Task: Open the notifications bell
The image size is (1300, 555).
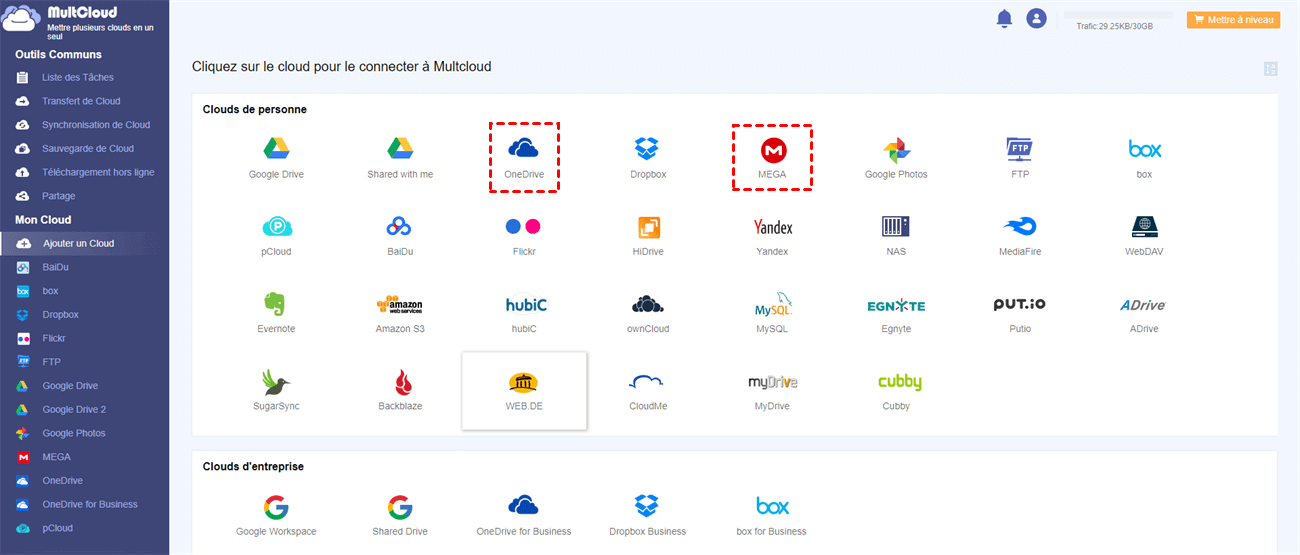Action: pos(1004,19)
